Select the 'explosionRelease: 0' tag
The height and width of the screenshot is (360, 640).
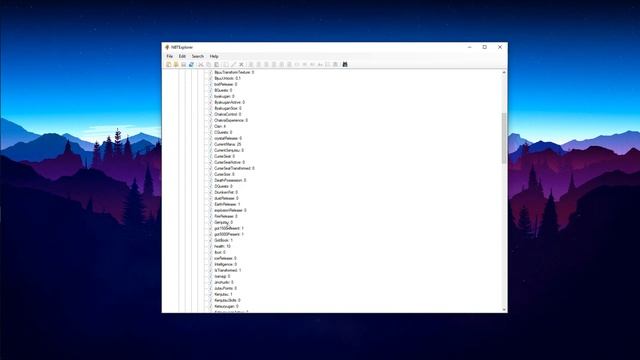point(230,210)
